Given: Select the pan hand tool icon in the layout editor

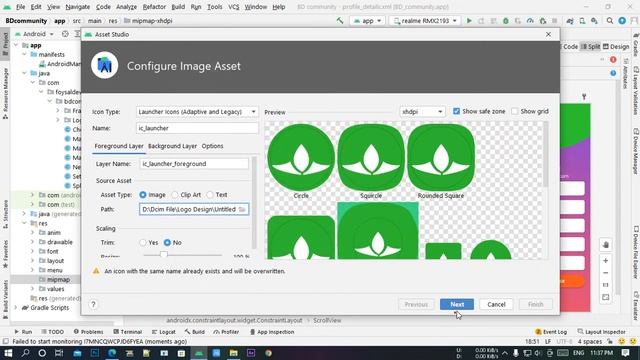Looking at the screenshot, I should 606,245.
